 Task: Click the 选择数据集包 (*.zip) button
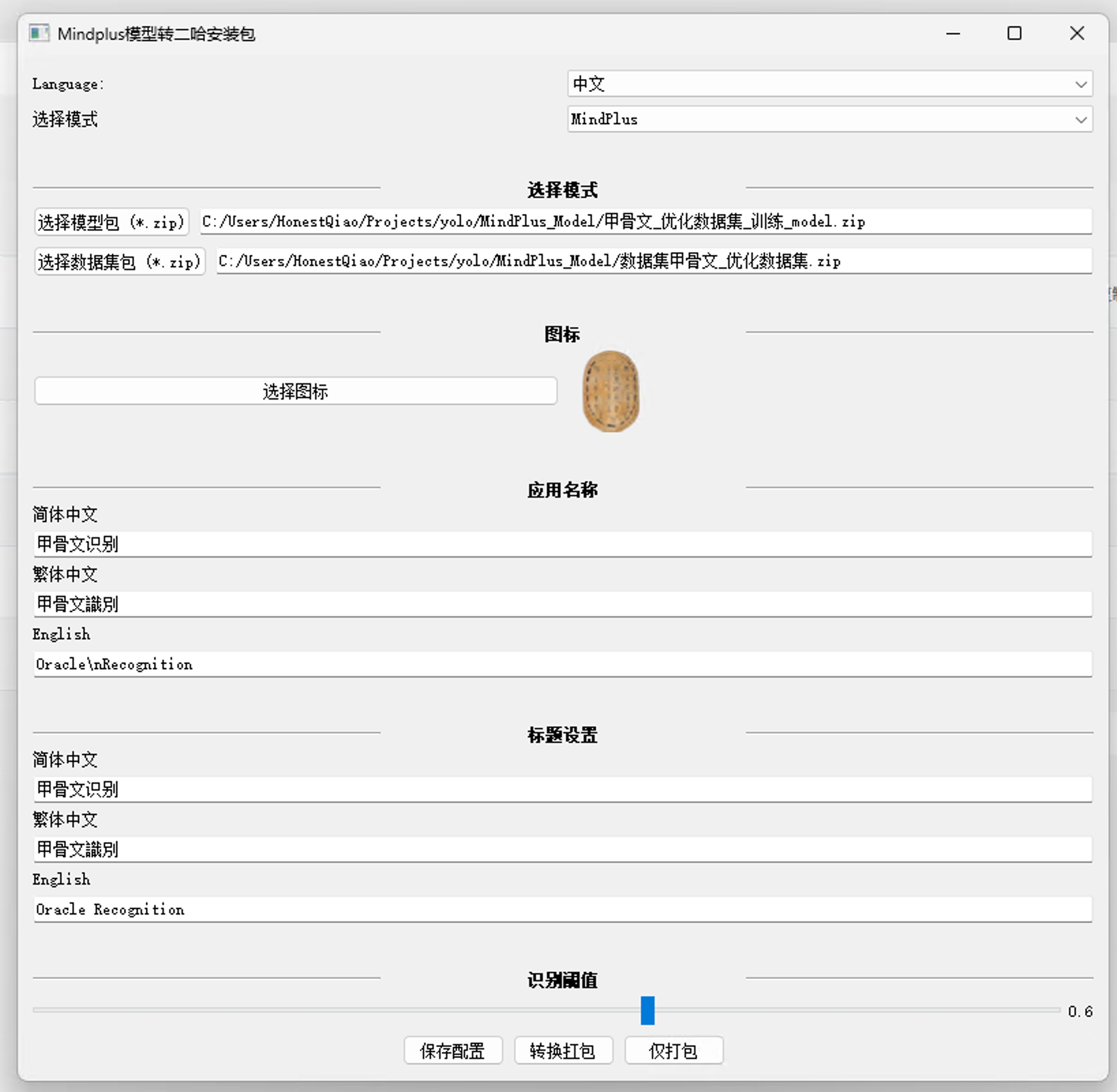tap(119, 262)
